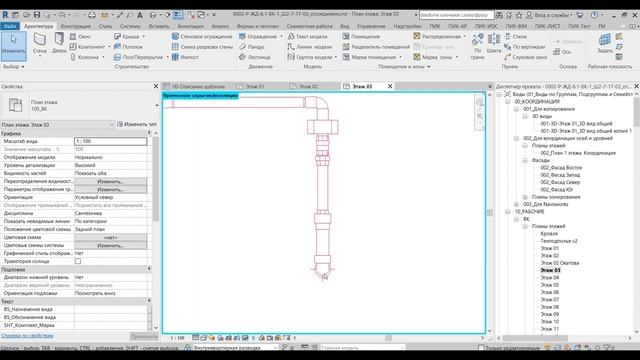Pick the Пандус (Ramp) tool
The height and width of the screenshot is (360, 640).
coord(252,47)
